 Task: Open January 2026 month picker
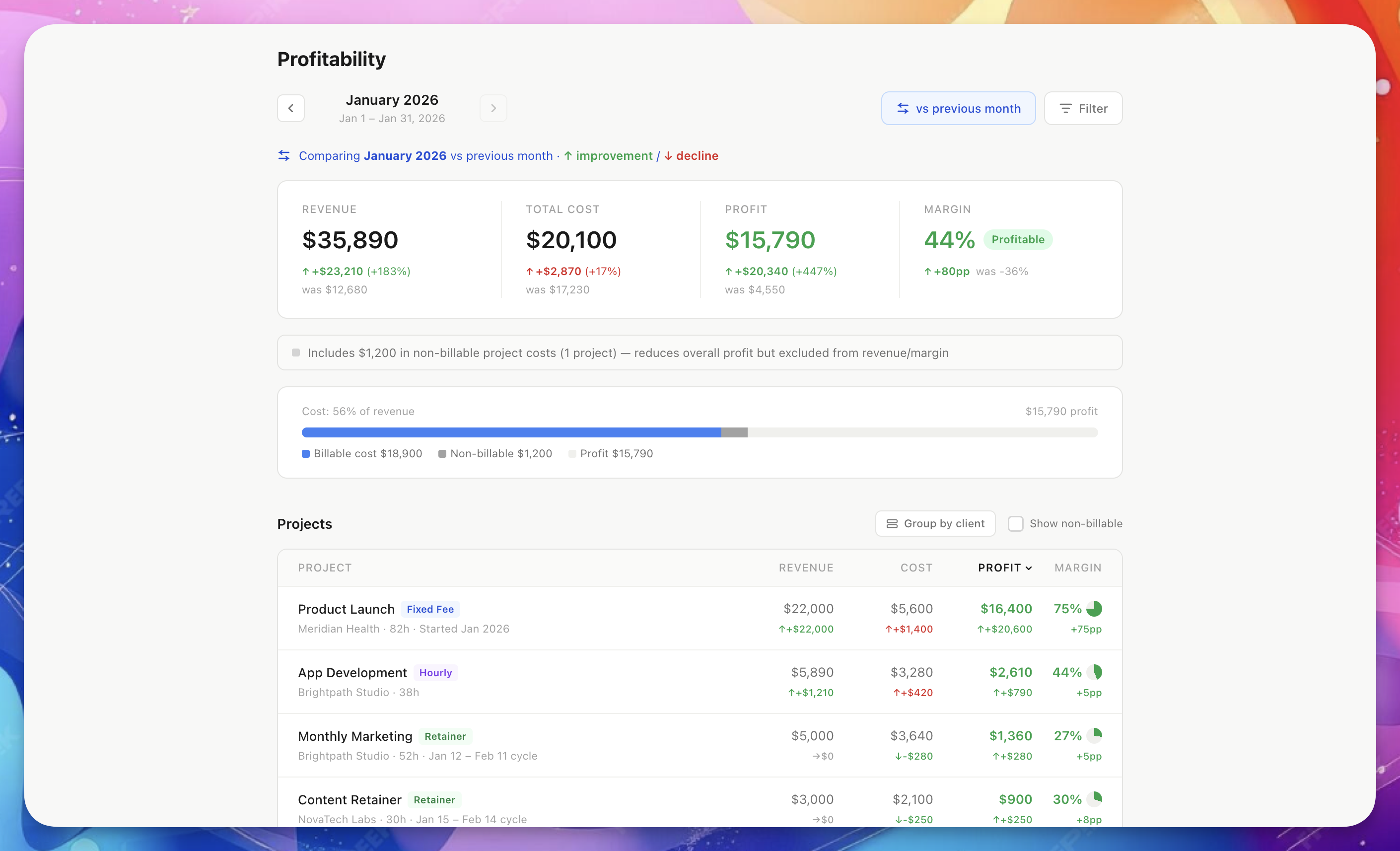coord(392,101)
